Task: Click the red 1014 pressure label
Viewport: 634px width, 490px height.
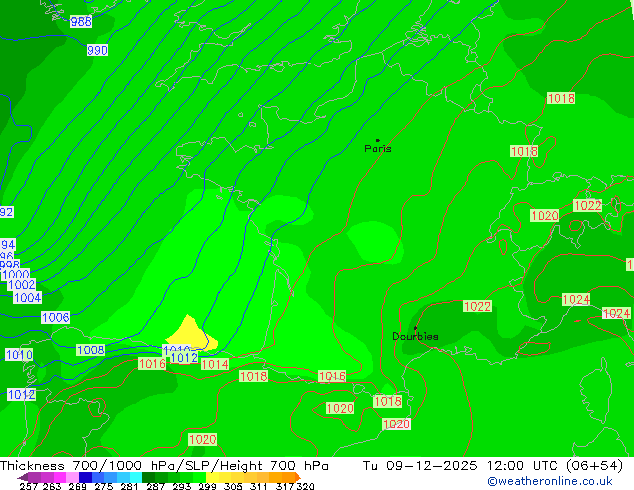Action: [215, 365]
